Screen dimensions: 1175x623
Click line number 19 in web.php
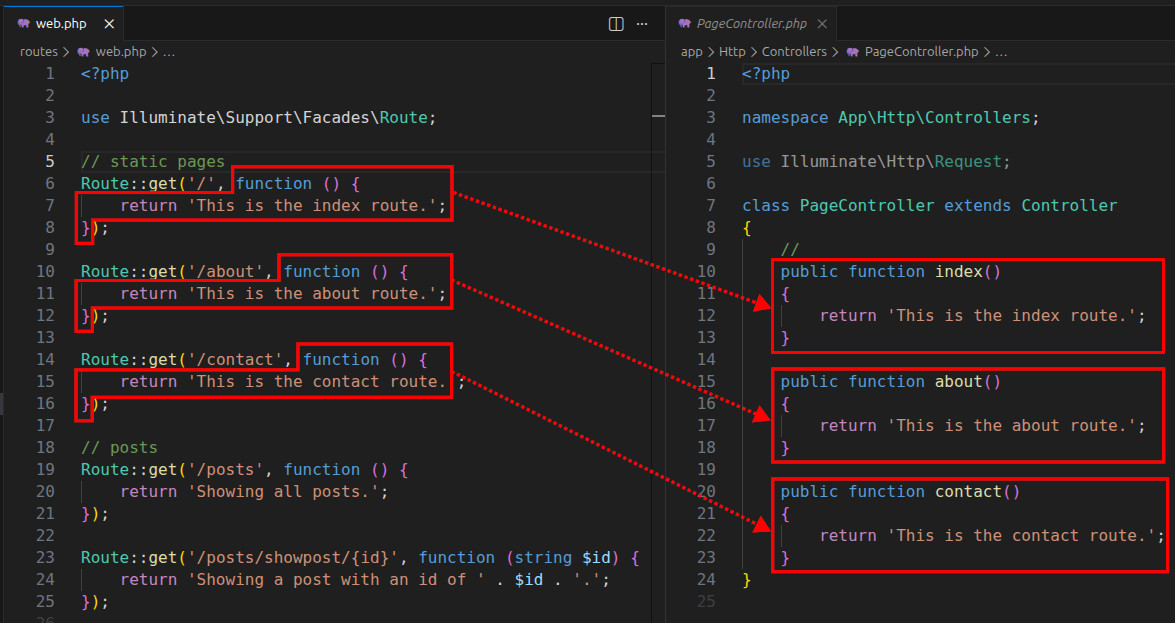pyautogui.click(x=45, y=469)
